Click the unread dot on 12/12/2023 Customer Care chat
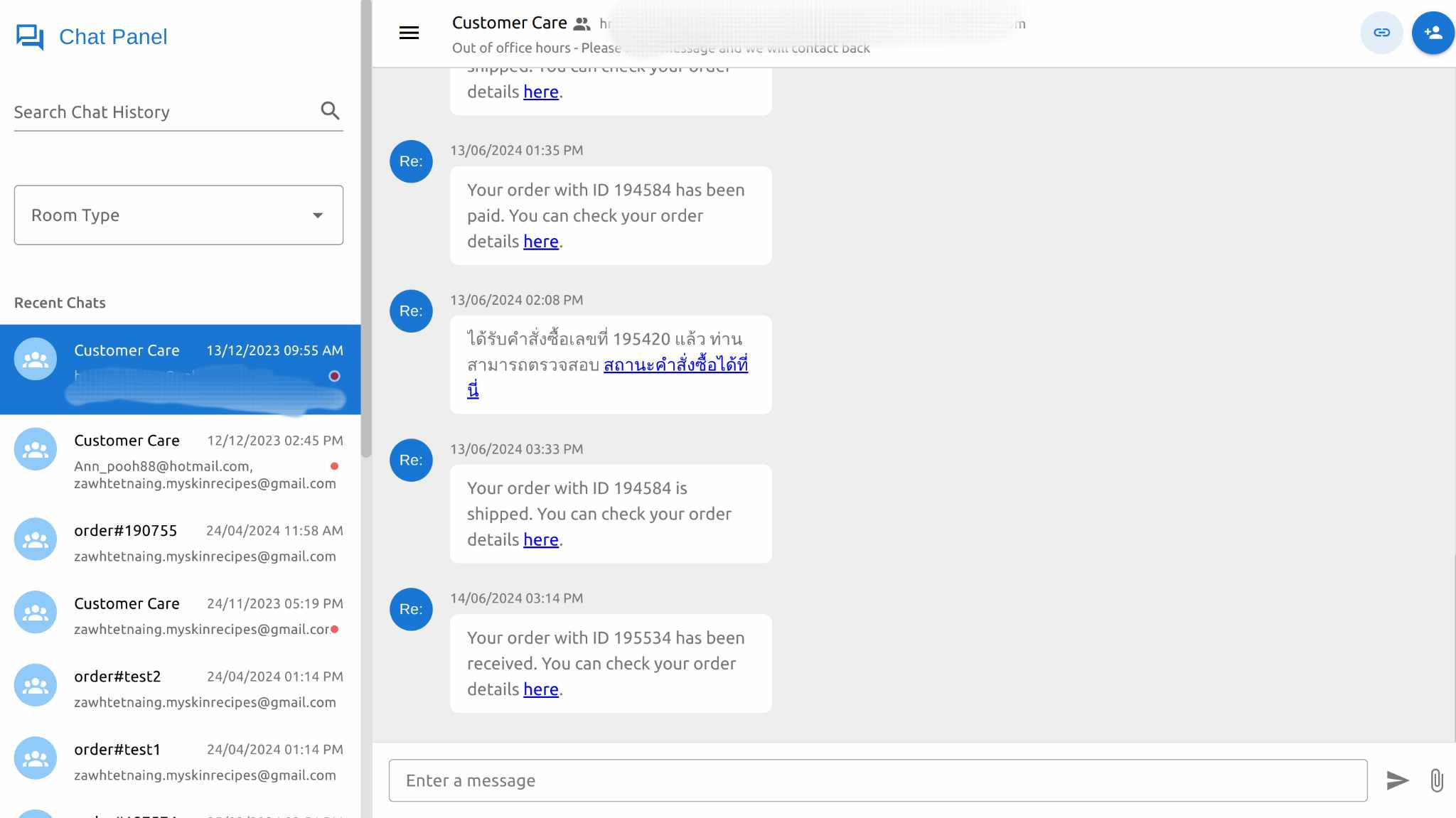Screen dimensions: 1456x818 click(335, 466)
